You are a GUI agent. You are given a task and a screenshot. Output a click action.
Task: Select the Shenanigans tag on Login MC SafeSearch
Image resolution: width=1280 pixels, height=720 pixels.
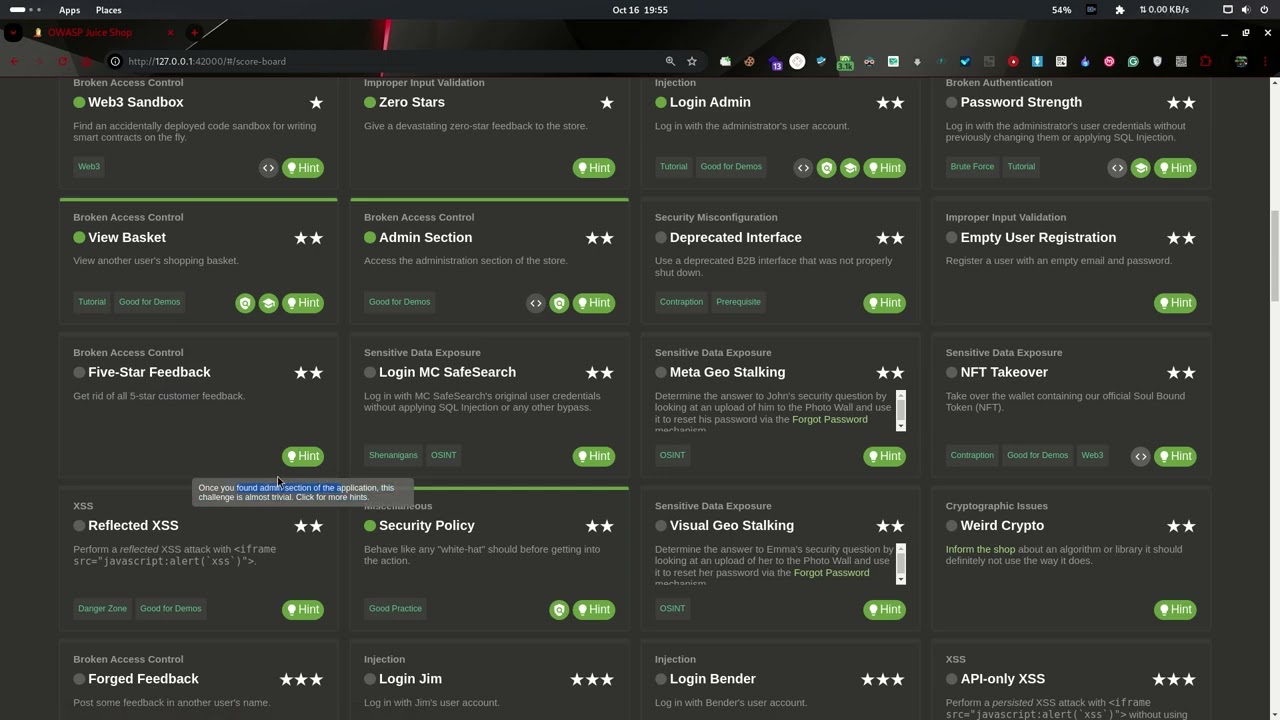click(393, 455)
